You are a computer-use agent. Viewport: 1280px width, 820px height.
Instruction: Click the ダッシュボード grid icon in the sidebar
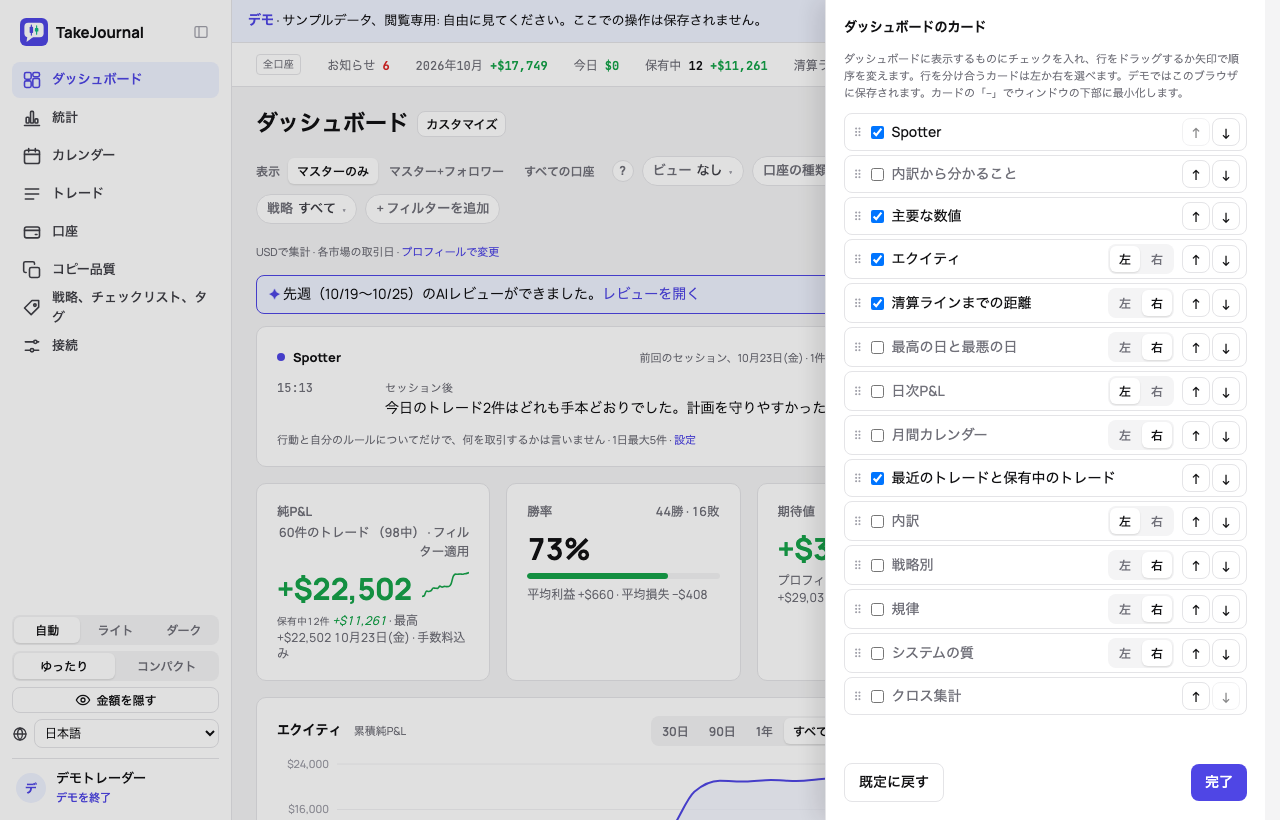coord(32,80)
